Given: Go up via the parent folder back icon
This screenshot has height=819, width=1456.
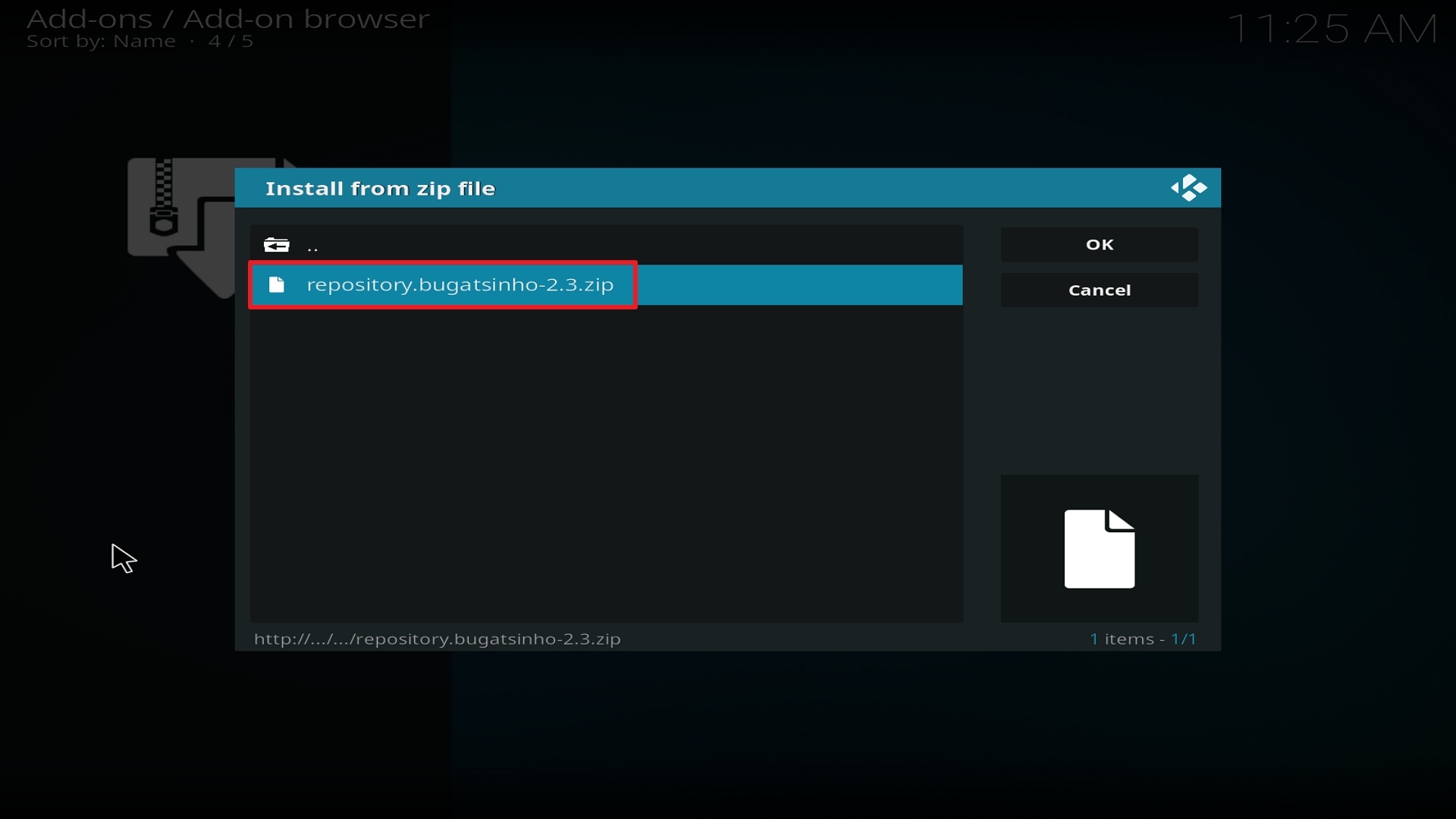Looking at the screenshot, I should point(277,245).
